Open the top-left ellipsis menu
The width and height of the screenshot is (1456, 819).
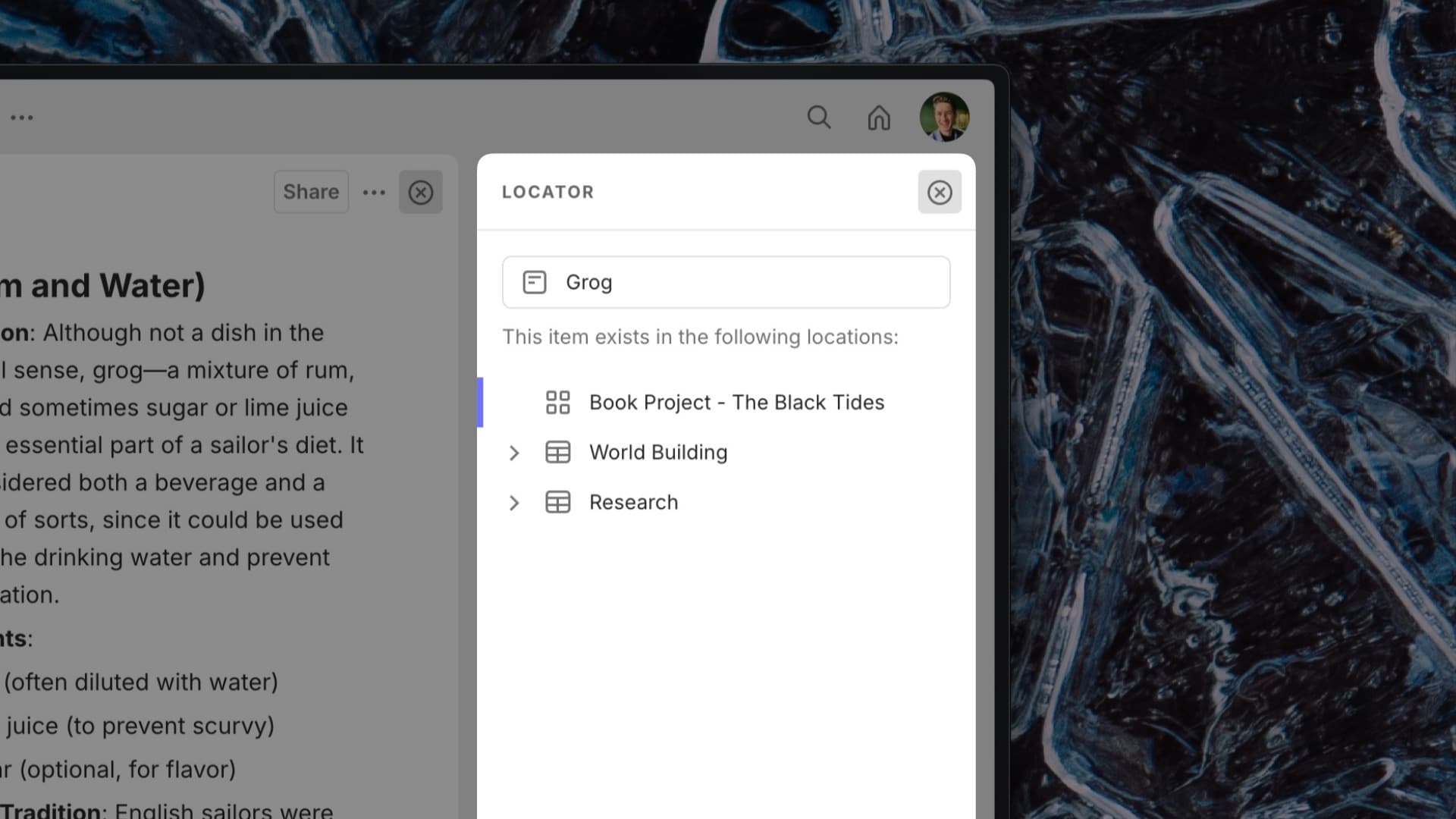[x=22, y=118]
